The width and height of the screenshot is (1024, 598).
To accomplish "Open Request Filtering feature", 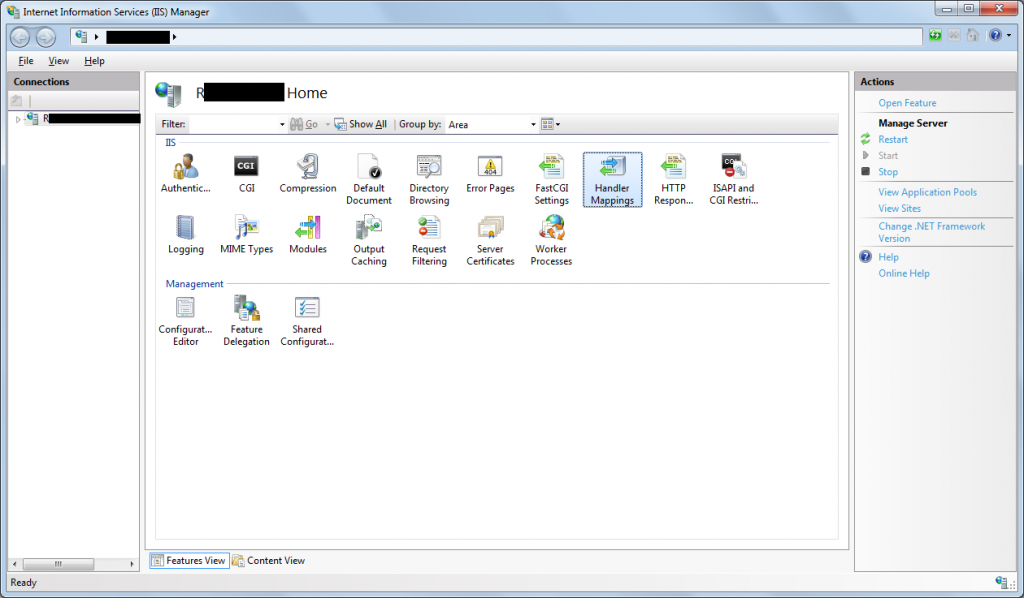I will coord(429,241).
